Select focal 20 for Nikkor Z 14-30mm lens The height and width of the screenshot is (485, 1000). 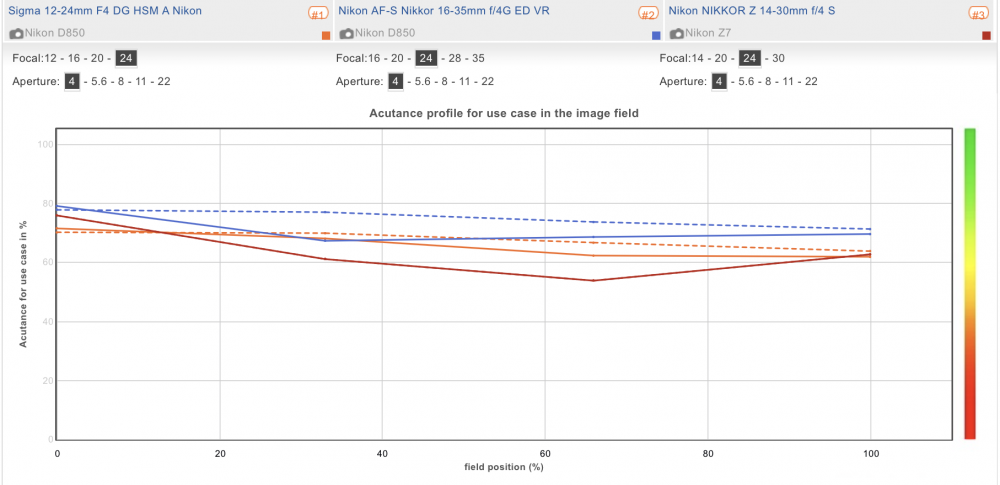(721, 59)
